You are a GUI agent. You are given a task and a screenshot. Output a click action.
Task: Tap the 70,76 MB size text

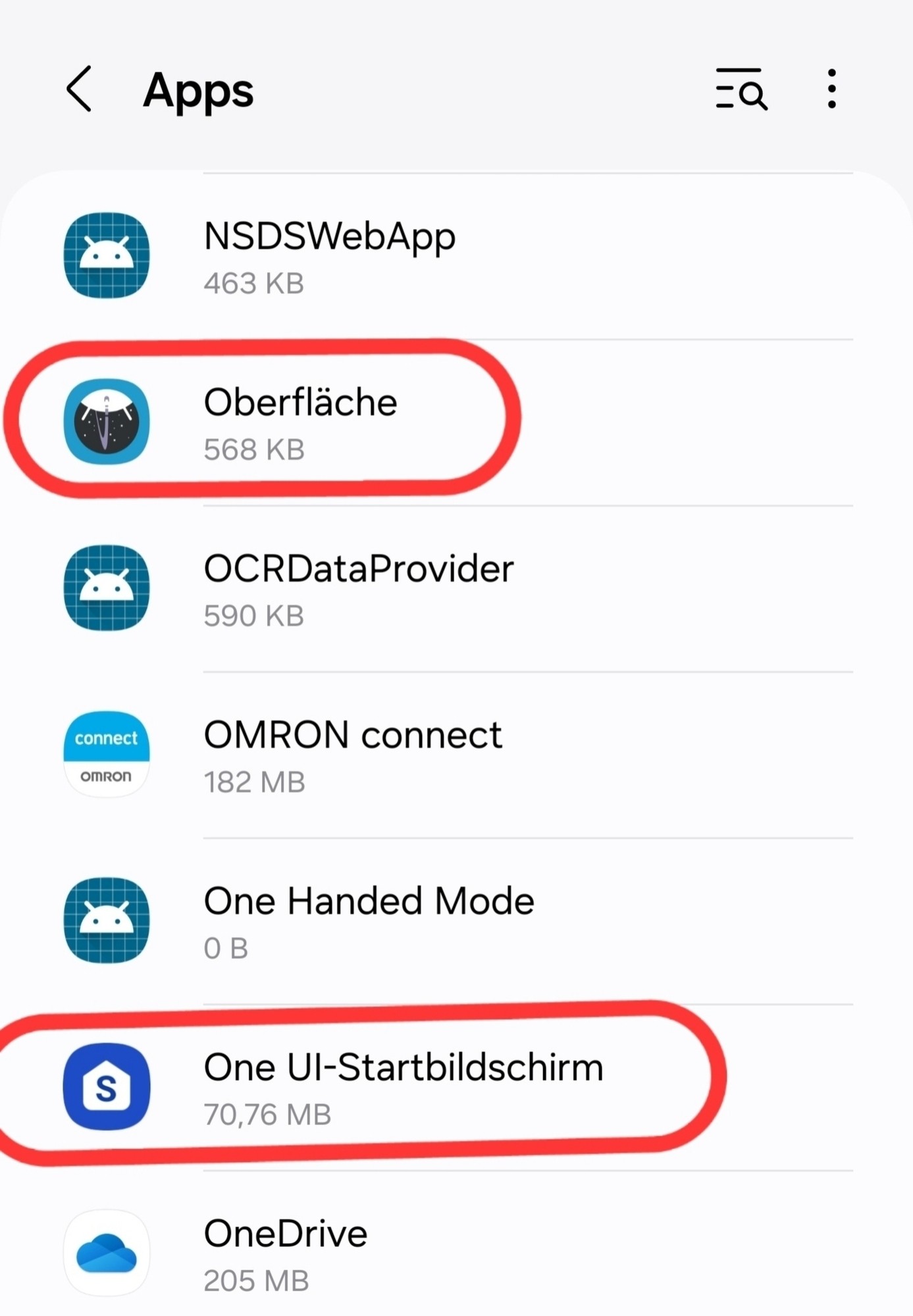click(267, 1115)
